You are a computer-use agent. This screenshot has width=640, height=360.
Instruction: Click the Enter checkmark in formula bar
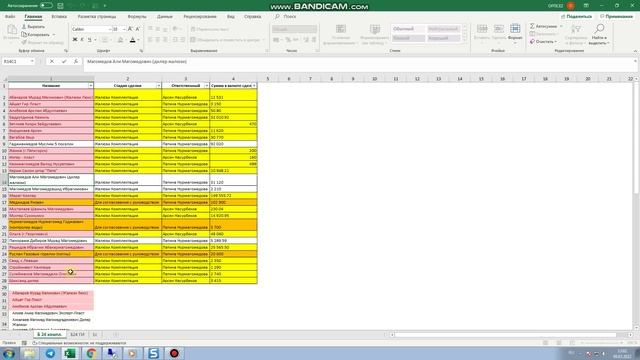point(64,61)
